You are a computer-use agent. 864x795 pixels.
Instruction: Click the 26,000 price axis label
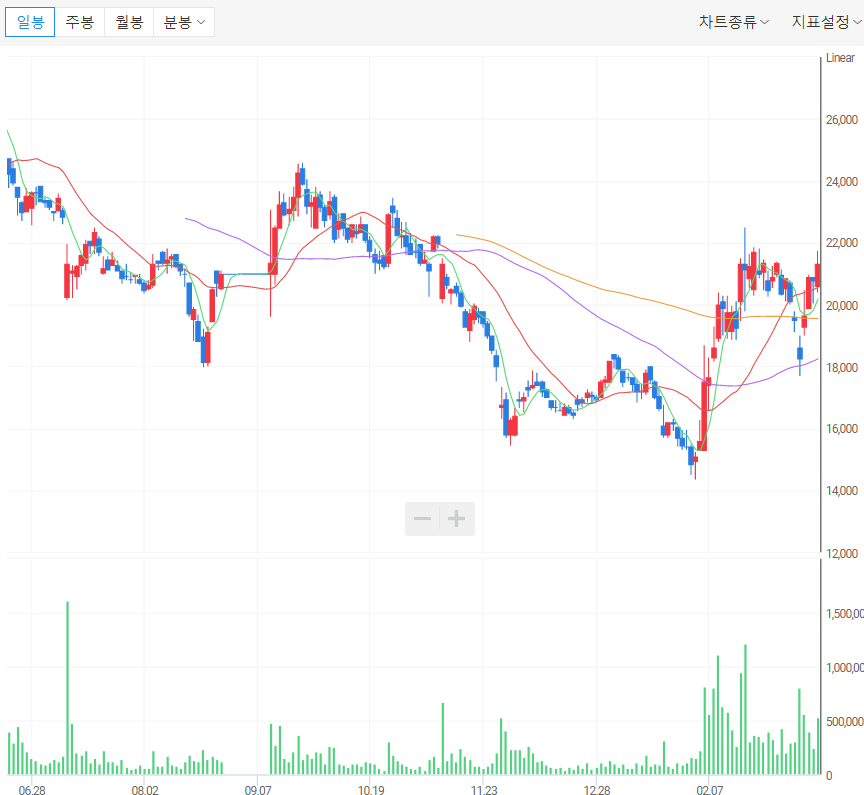tap(841, 120)
